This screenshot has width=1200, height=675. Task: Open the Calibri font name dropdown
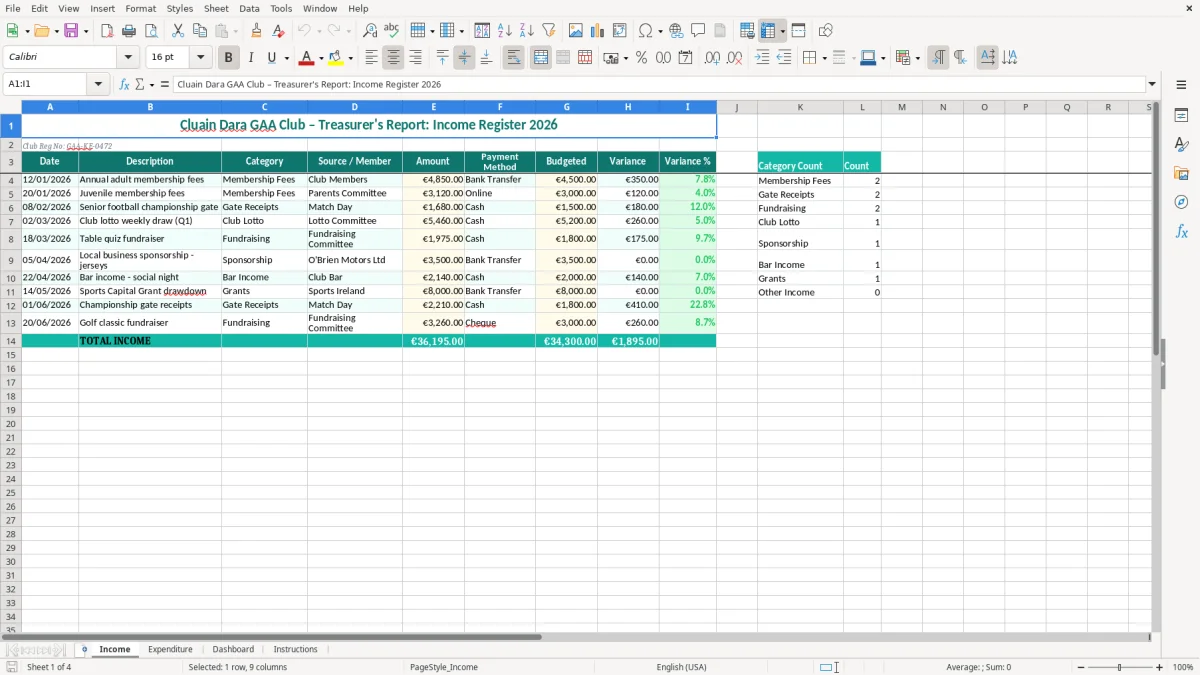pyautogui.click(x=128, y=58)
